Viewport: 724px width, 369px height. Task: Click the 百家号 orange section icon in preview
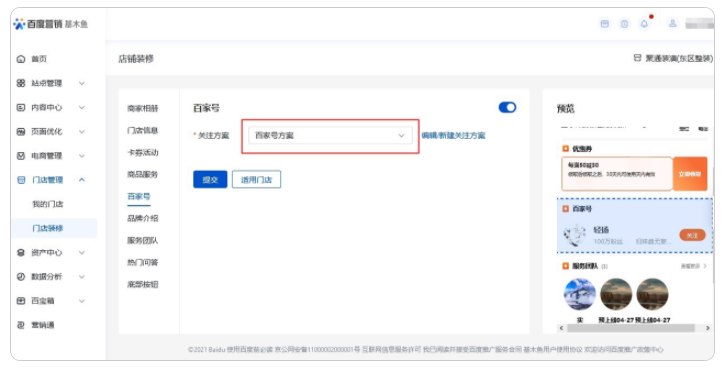point(565,209)
